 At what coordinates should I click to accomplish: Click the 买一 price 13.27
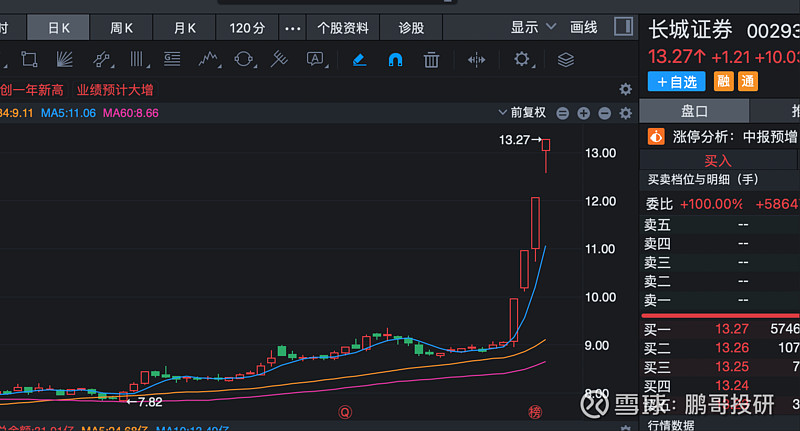tap(732, 329)
